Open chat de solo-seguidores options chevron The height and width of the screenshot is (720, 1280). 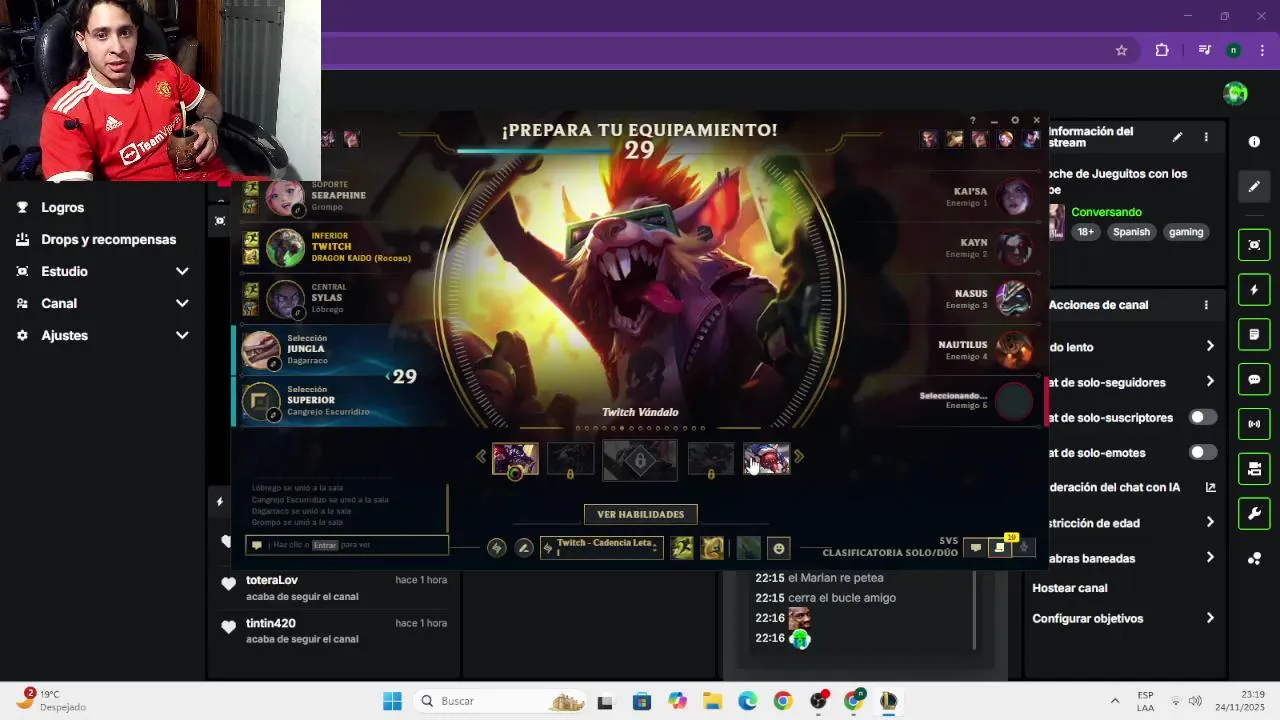(x=1210, y=381)
